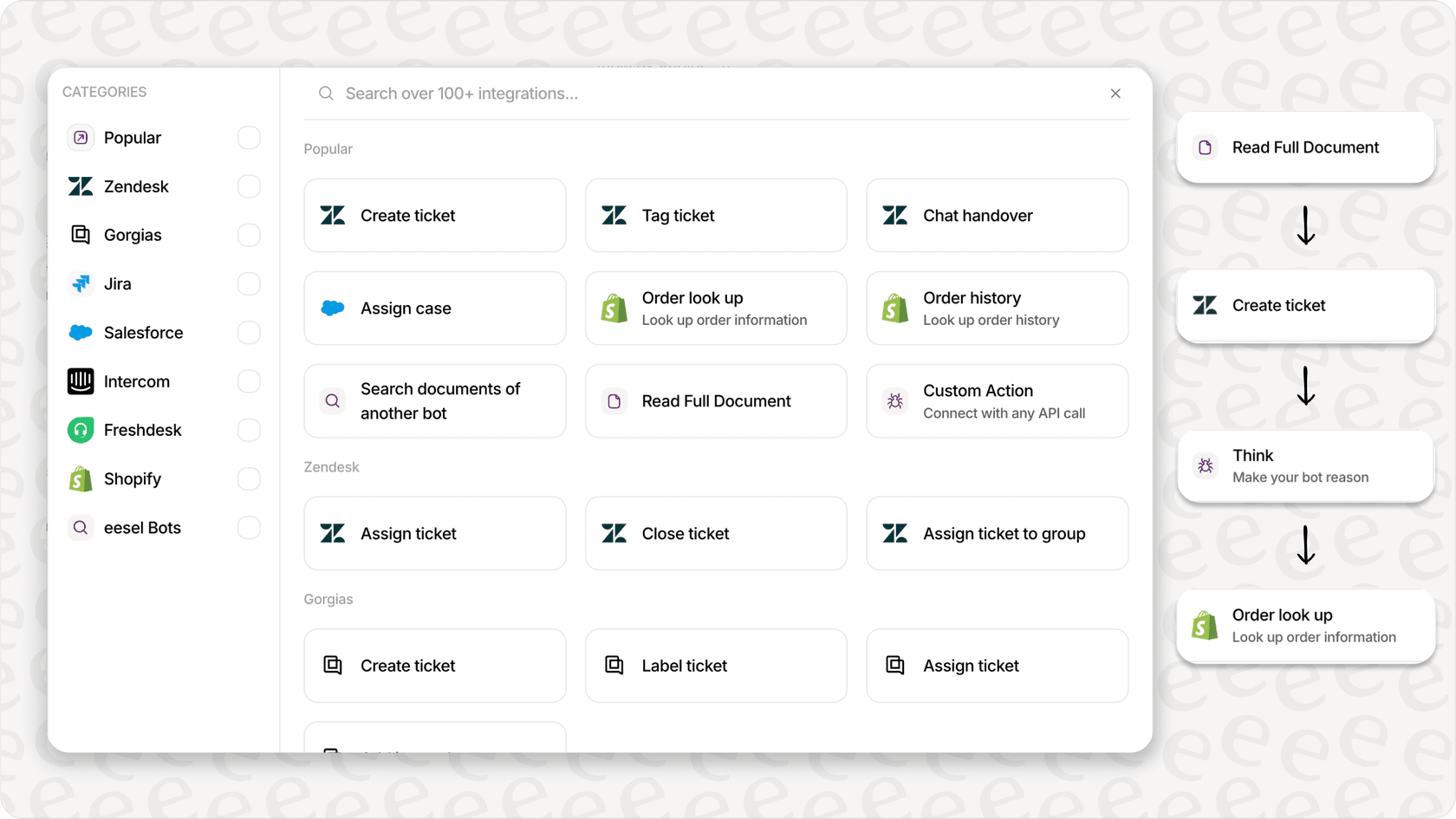Click the Zendesk logo in categories

(x=81, y=186)
